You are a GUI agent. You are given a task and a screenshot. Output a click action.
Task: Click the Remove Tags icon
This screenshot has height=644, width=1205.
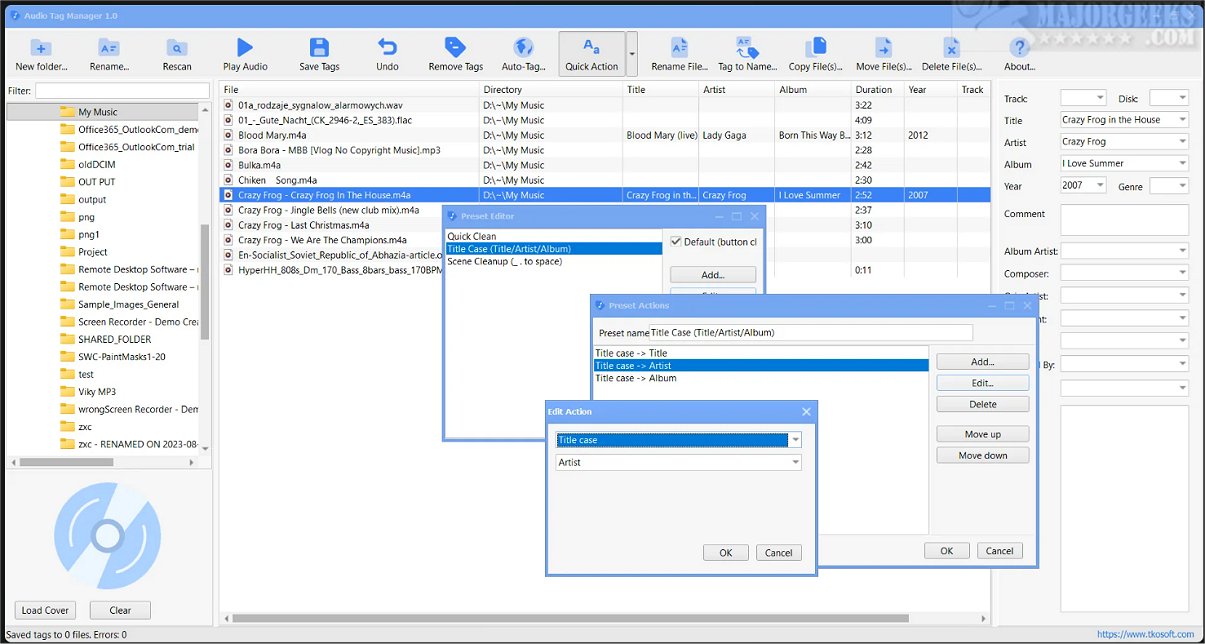pyautogui.click(x=455, y=47)
